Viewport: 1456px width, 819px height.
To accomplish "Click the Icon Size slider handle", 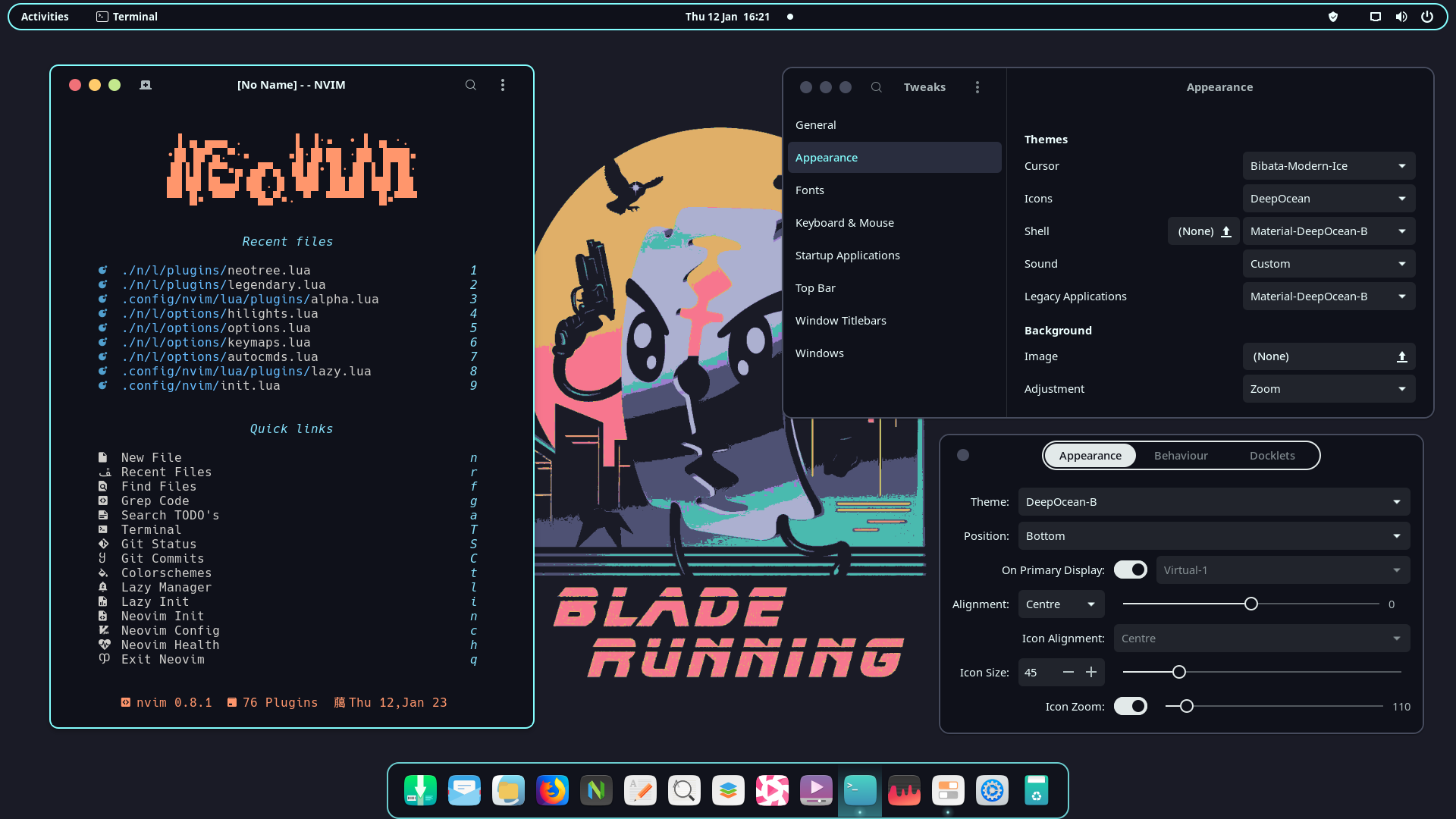I will tap(1179, 673).
